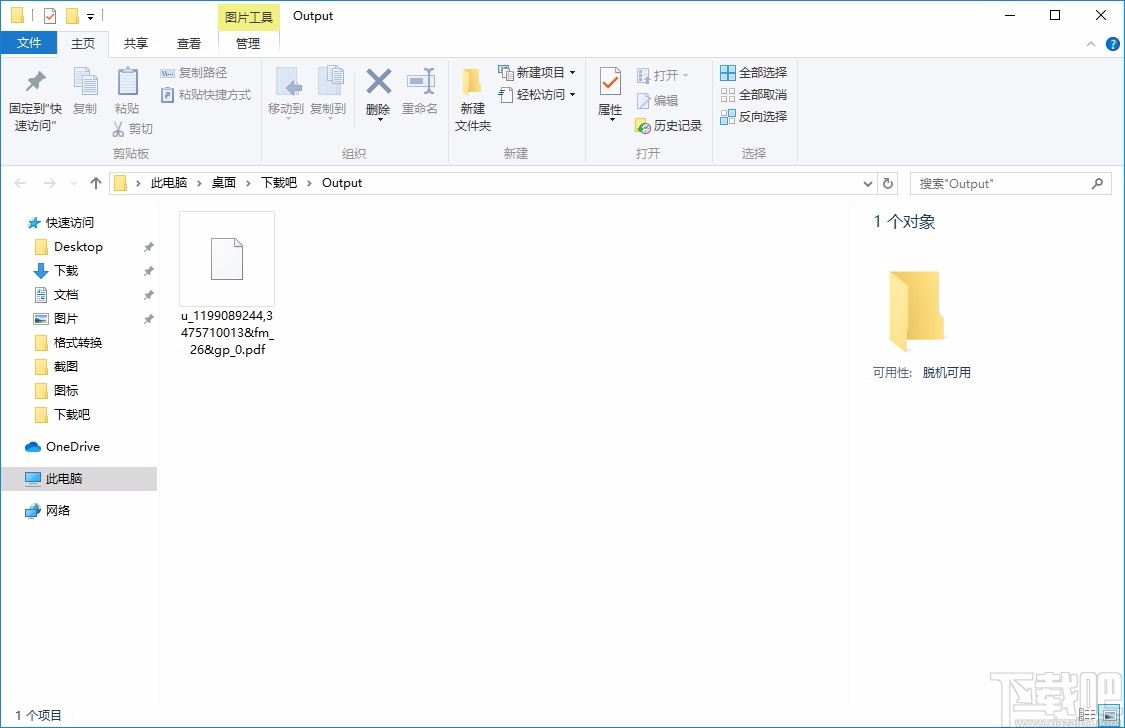The width and height of the screenshot is (1125, 728).
Task: Select OneDrive in the sidebar
Action: pyautogui.click(x=70, y=446)
